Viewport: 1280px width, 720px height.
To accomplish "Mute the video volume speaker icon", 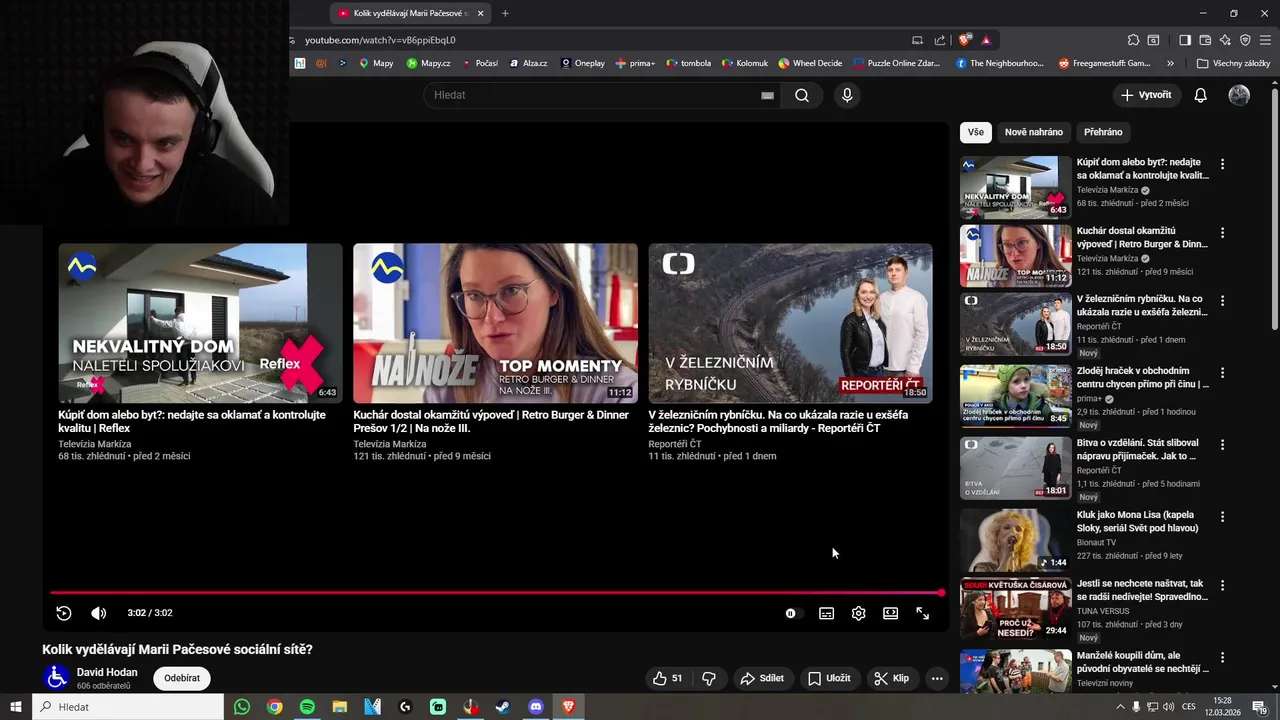I will (98, 613).
